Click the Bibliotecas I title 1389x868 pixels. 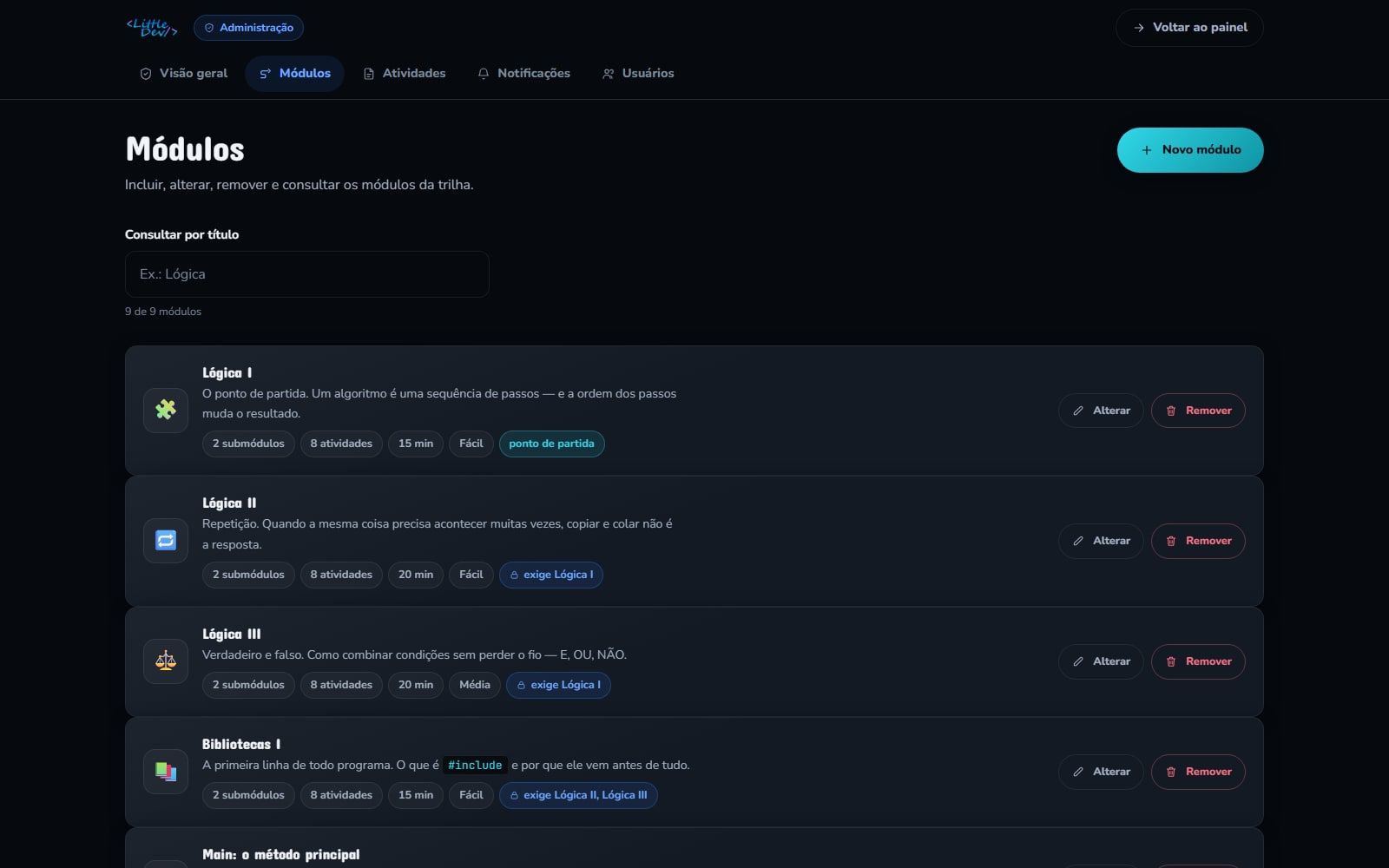point(241,744)
